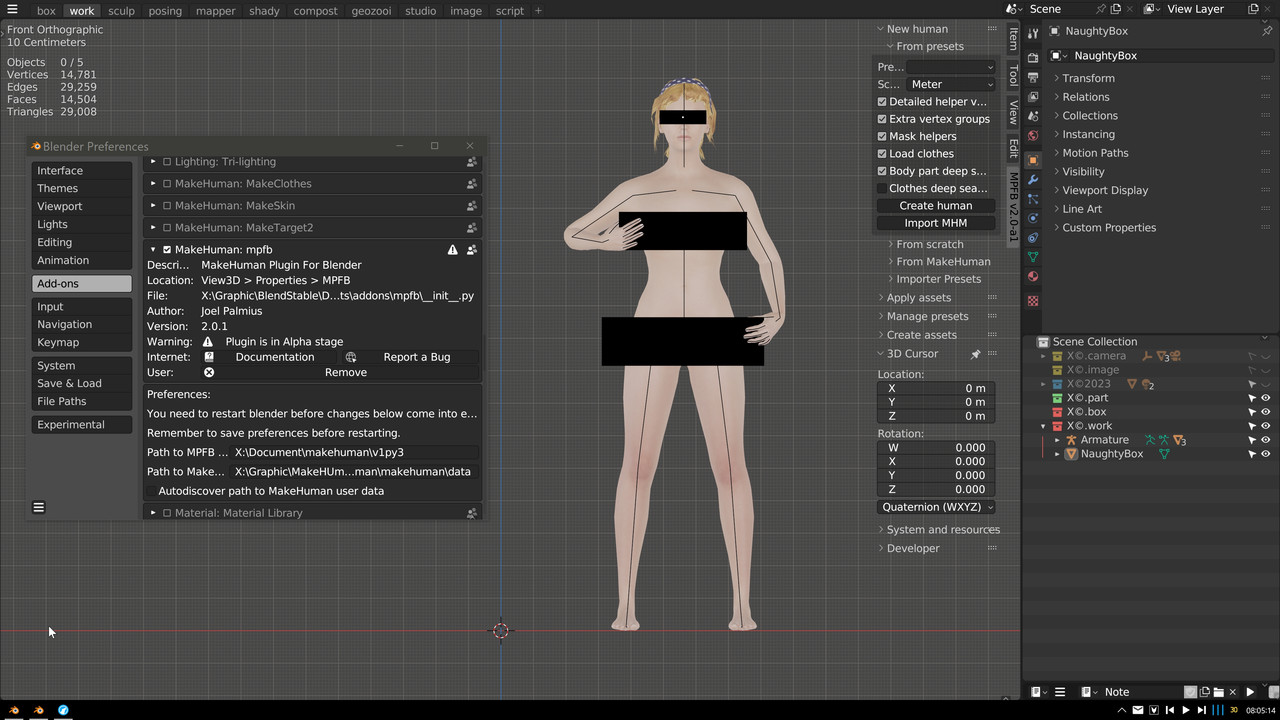Click the warning triangle icon on mpfb add-on

(x=453, y=250)
